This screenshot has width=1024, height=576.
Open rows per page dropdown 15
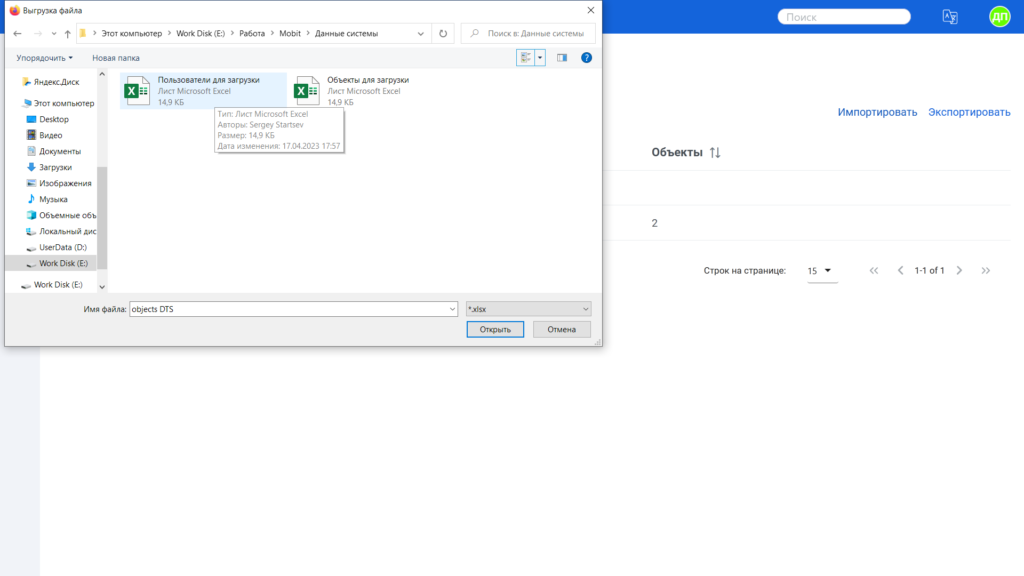point(820,270)
